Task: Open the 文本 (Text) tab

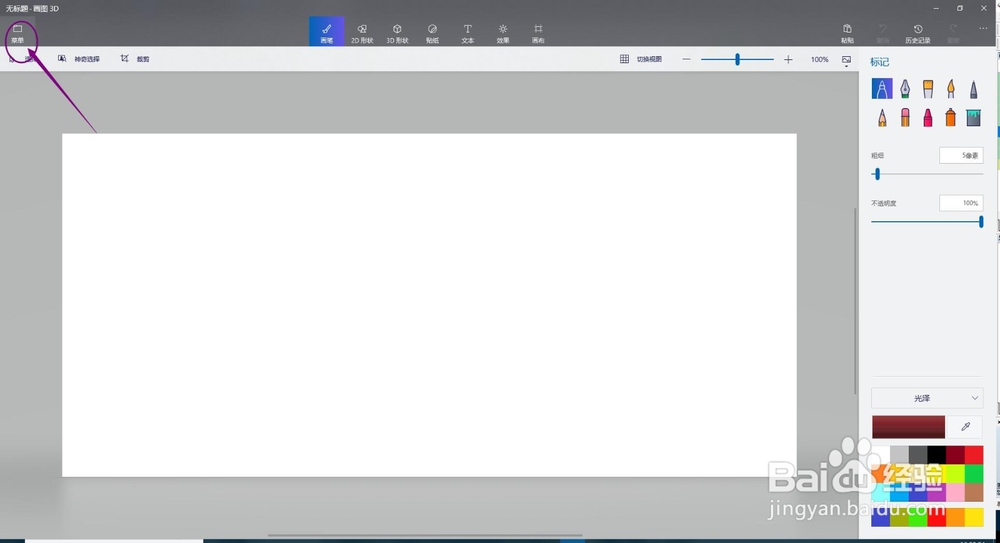Action: point(467,33)
